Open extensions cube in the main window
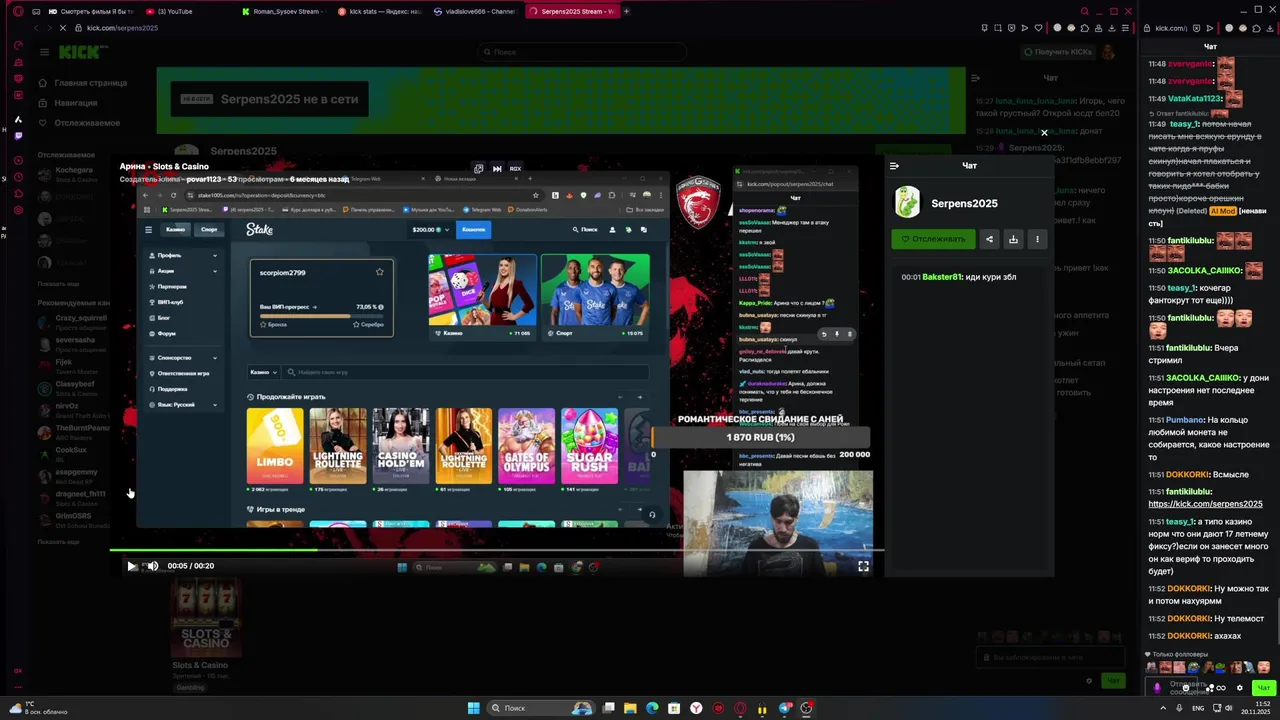The image size is (1280, 720). point(1084,28)
